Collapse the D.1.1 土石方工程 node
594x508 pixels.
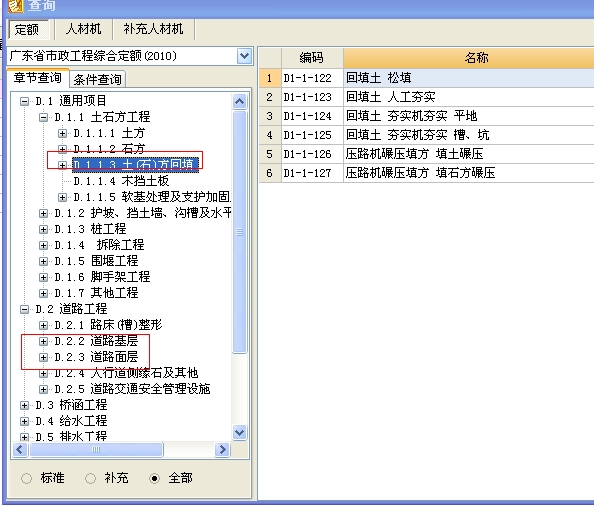[44, 117]
